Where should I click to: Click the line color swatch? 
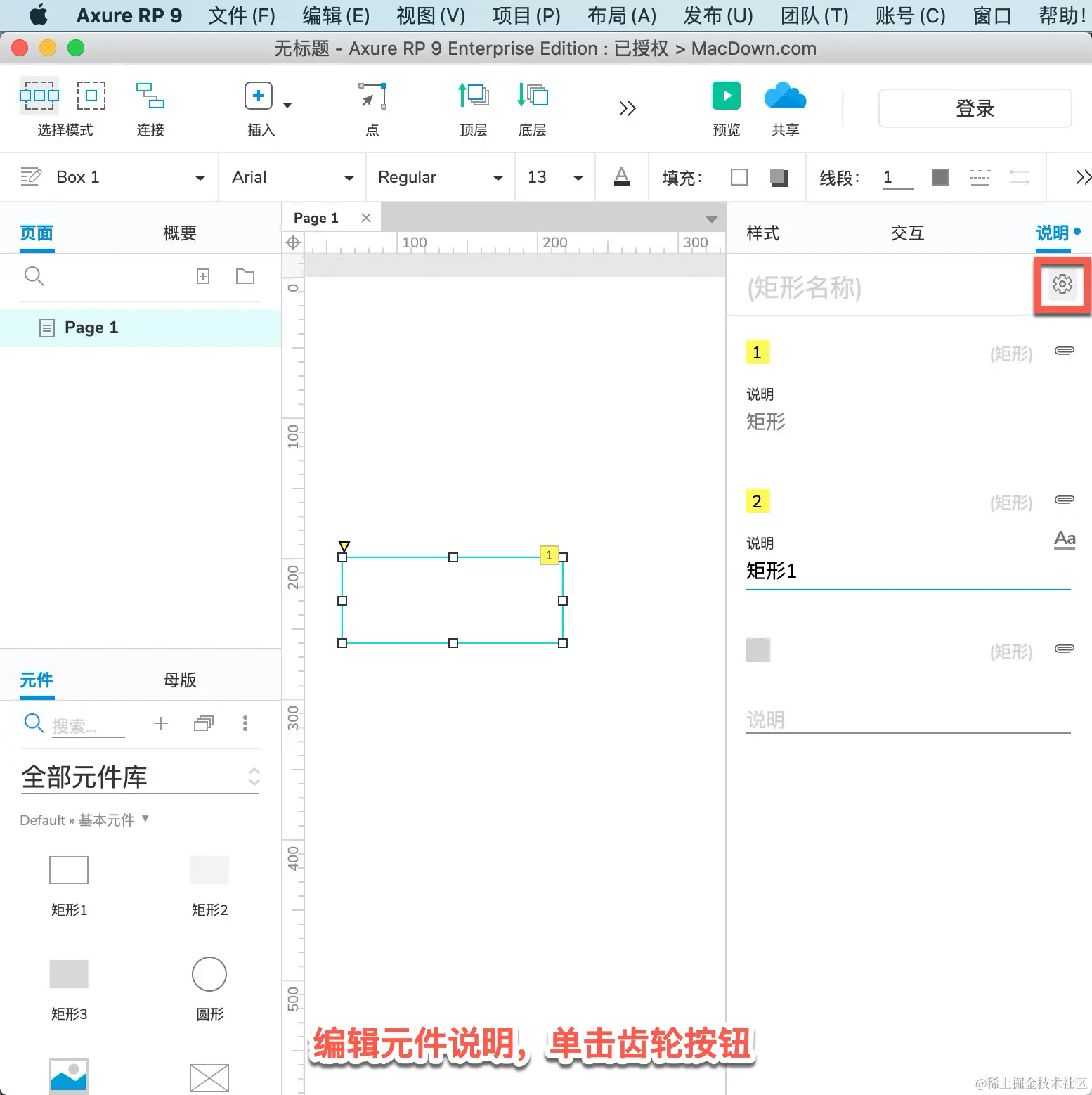940,177
